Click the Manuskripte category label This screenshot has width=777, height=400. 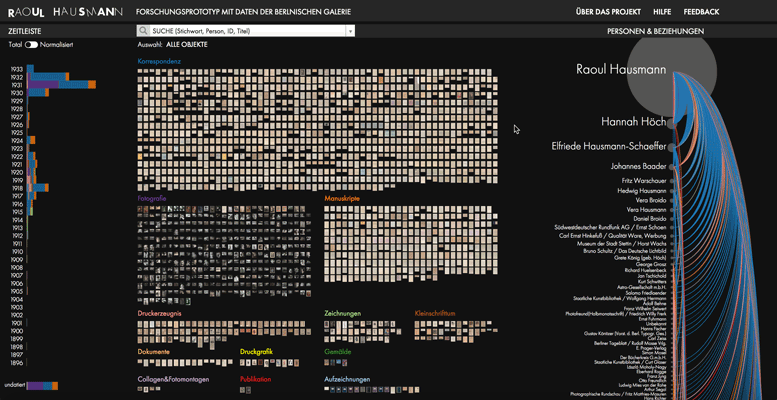[x=342, y=199]
